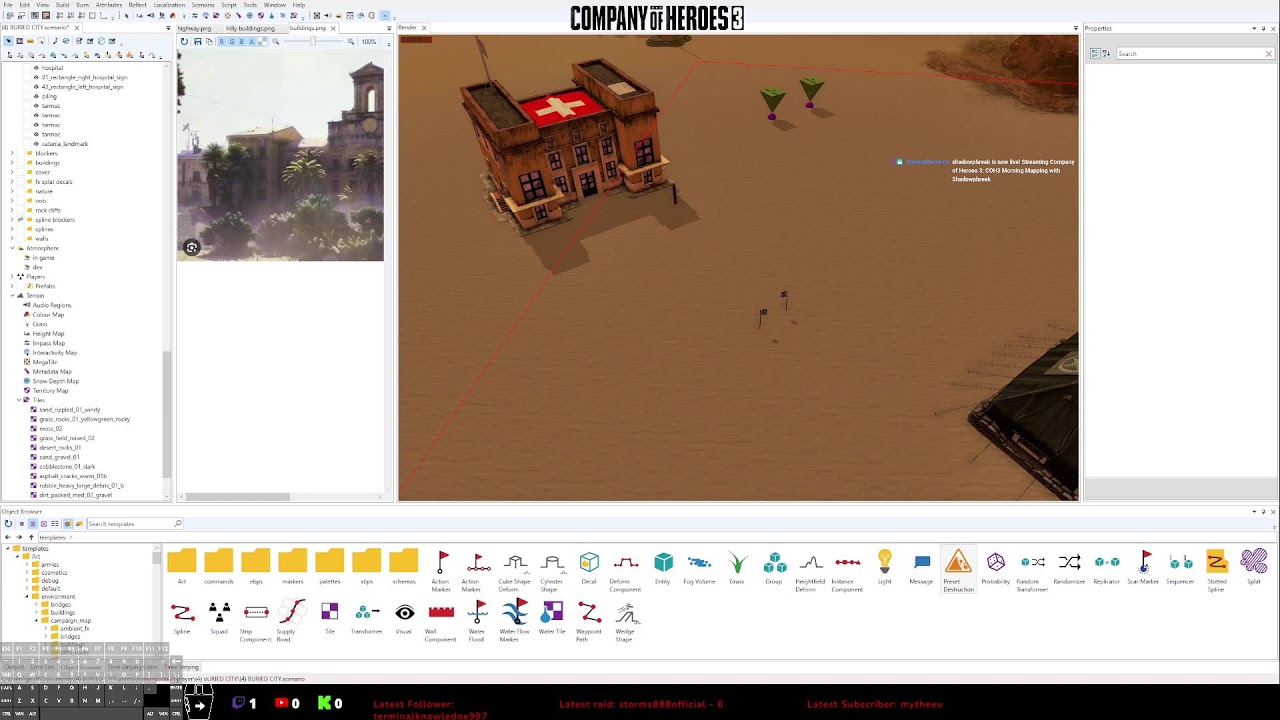
Task: Choose the Supply Road template
Action: pos(292,612)
